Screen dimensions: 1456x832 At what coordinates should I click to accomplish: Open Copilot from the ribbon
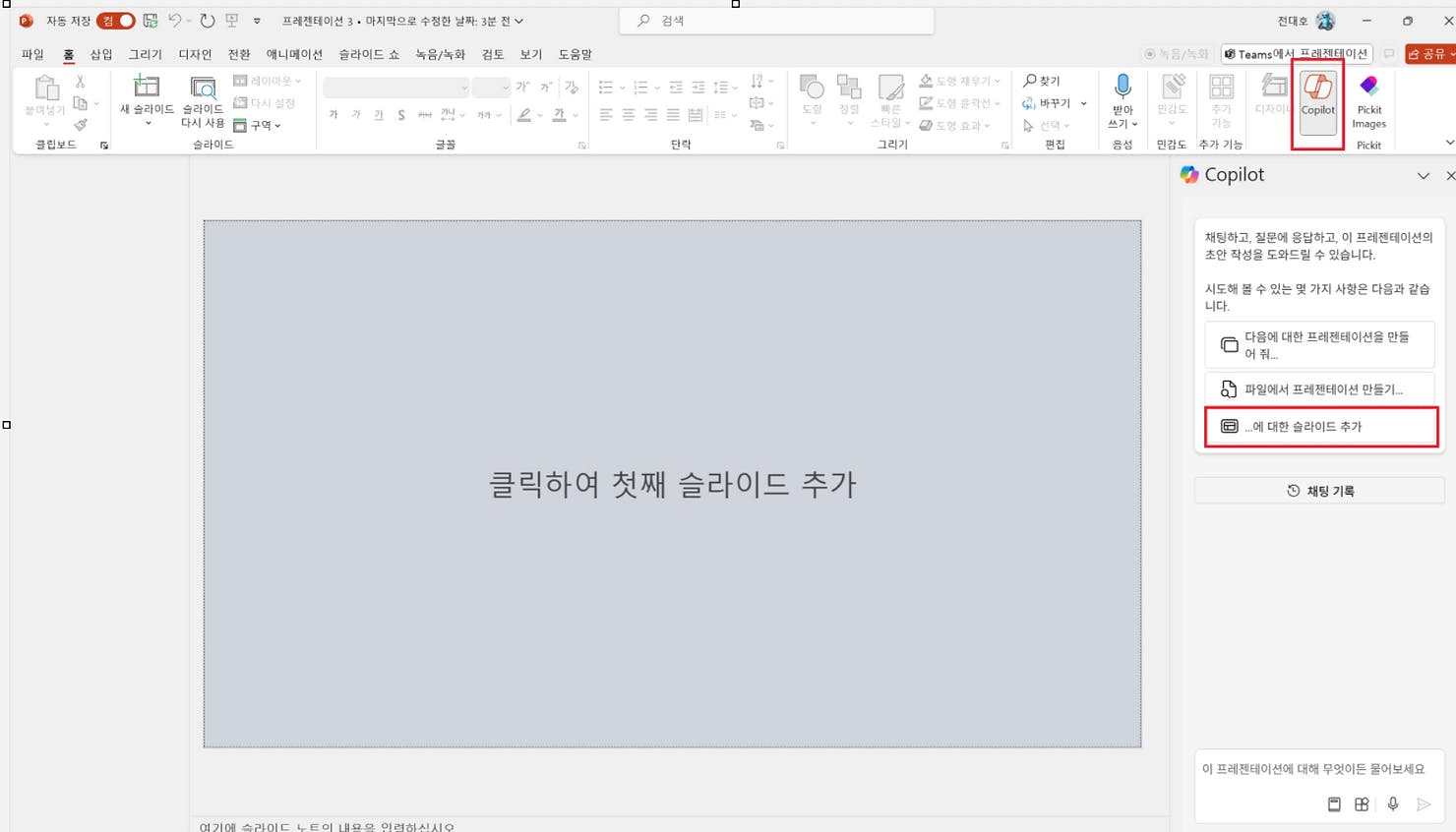click(x=1317, y=102)
